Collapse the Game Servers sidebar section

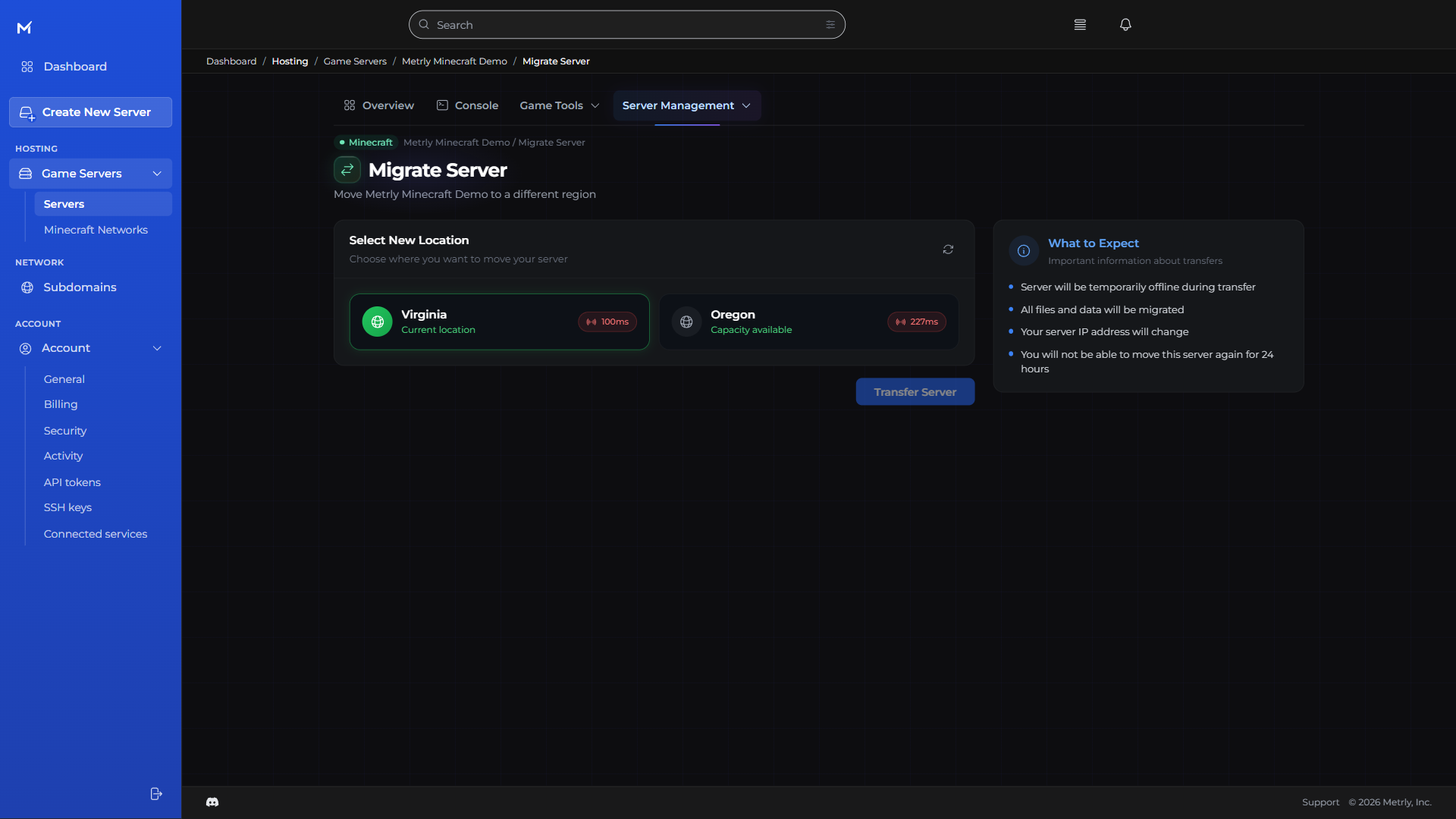click(x=157, y=174)
